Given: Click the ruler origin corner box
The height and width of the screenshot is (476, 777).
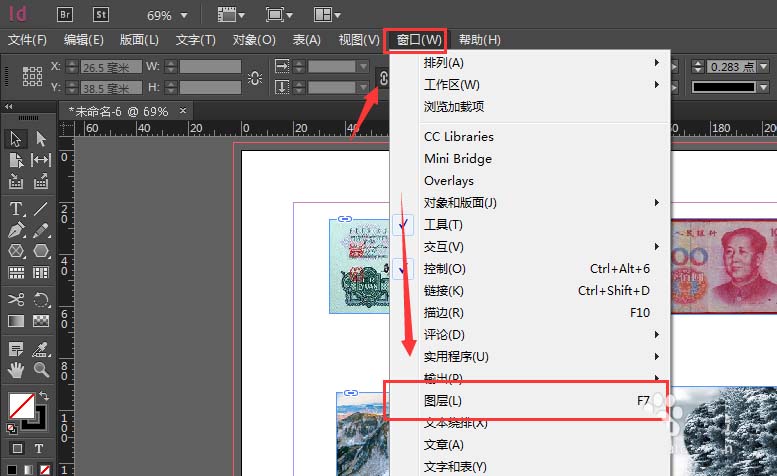Looking at the screenshot, I should pos(66,128).
